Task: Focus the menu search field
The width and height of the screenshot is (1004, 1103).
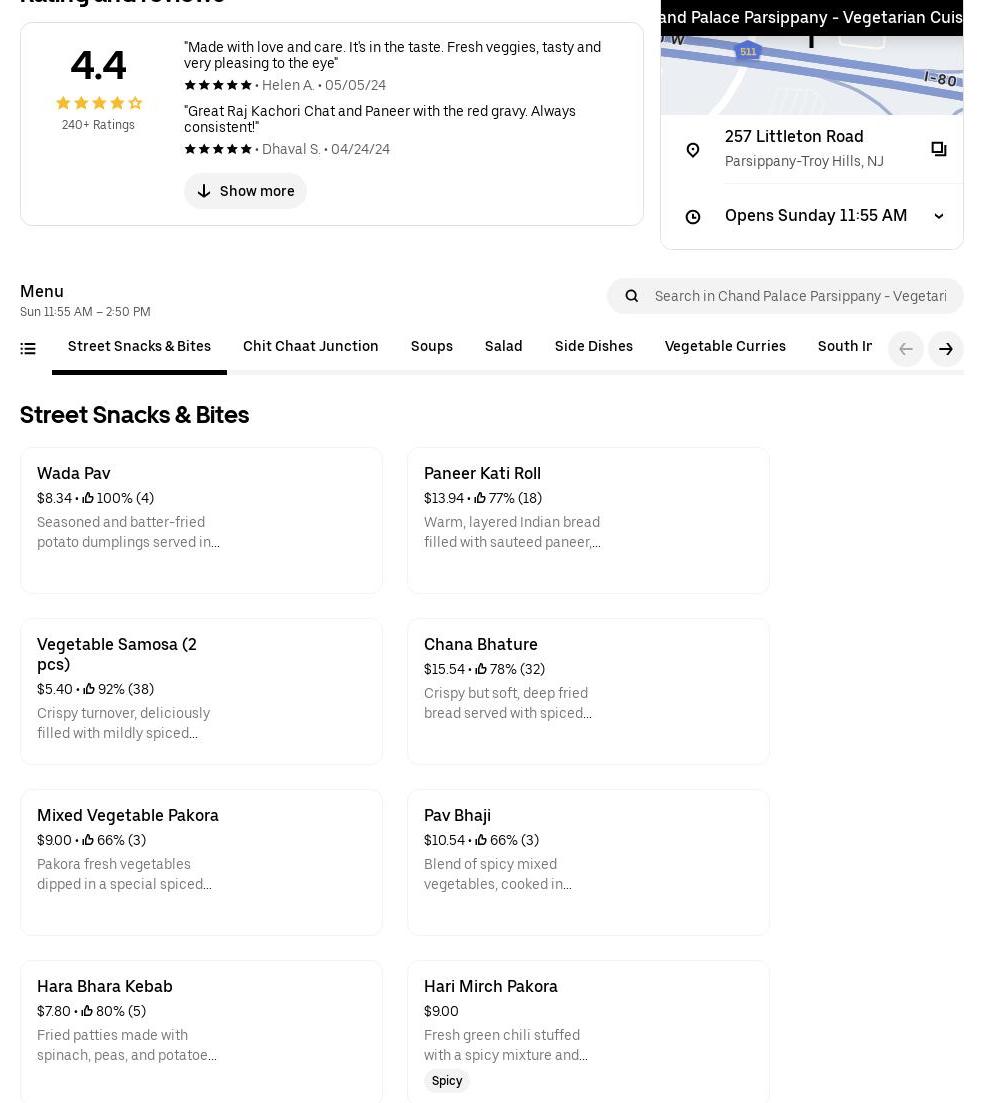Action: pyautogui.click(x=800, y=296)
